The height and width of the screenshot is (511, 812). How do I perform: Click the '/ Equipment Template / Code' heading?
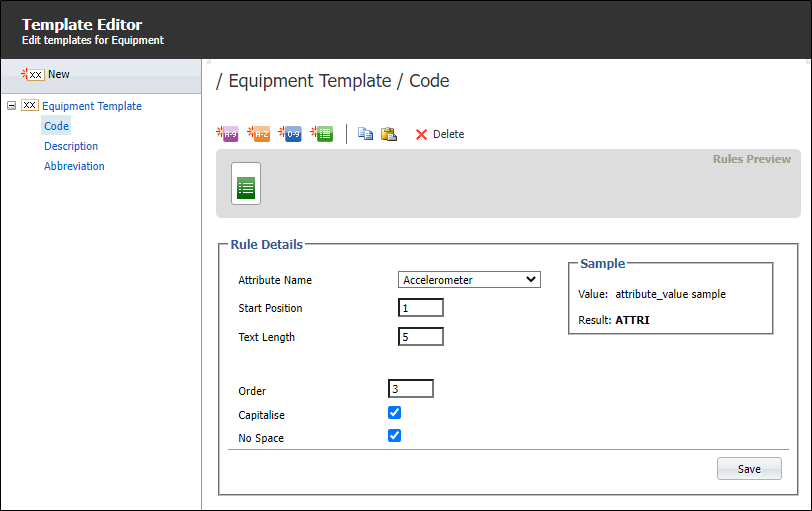click(332, 81)
